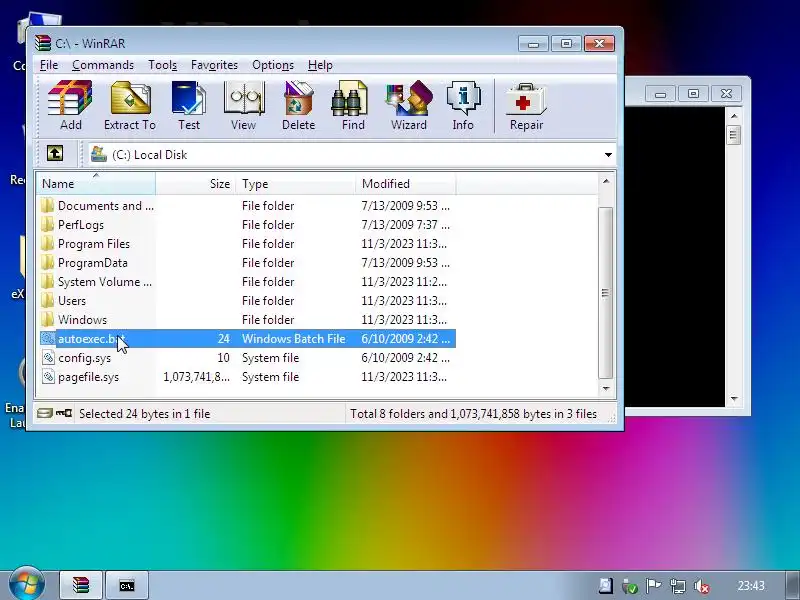This screenshot has width=800, height=600.
Task: Select the System Volume folder row
Action: click(247, 282)
